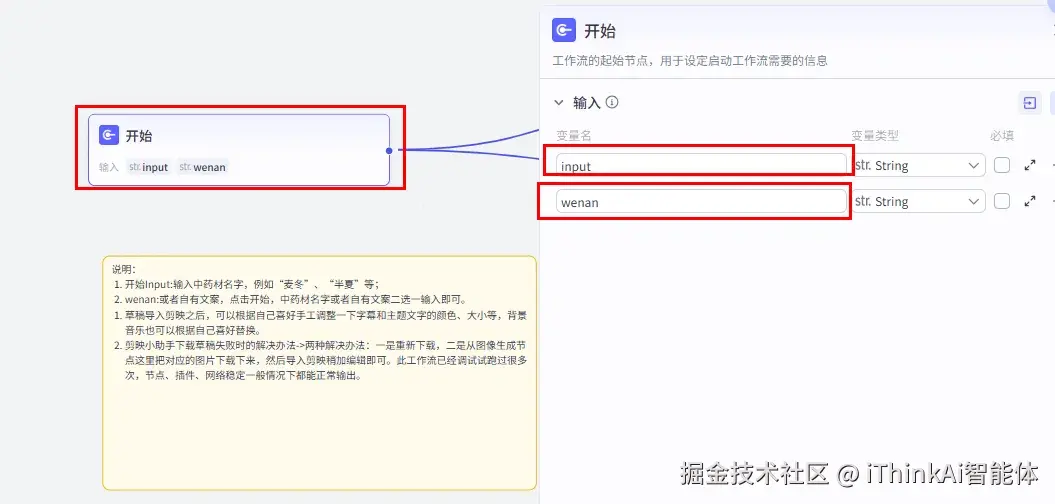
Task: Expand the input variable row description
Action: pyautogui.click(x=1029, y=165)
